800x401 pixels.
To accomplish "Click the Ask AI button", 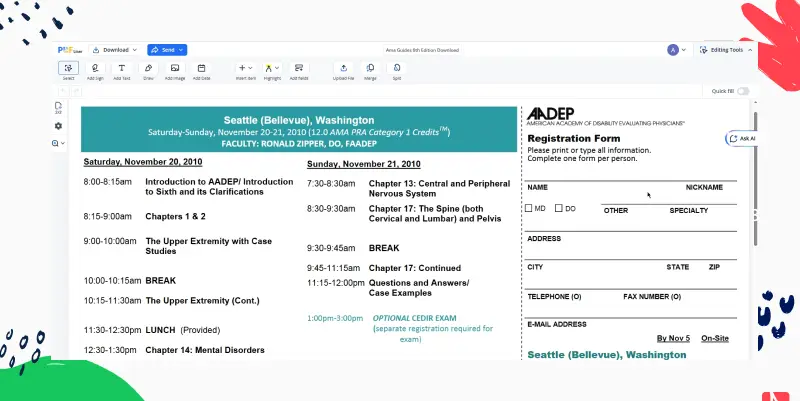I will (x=742, y=138).
